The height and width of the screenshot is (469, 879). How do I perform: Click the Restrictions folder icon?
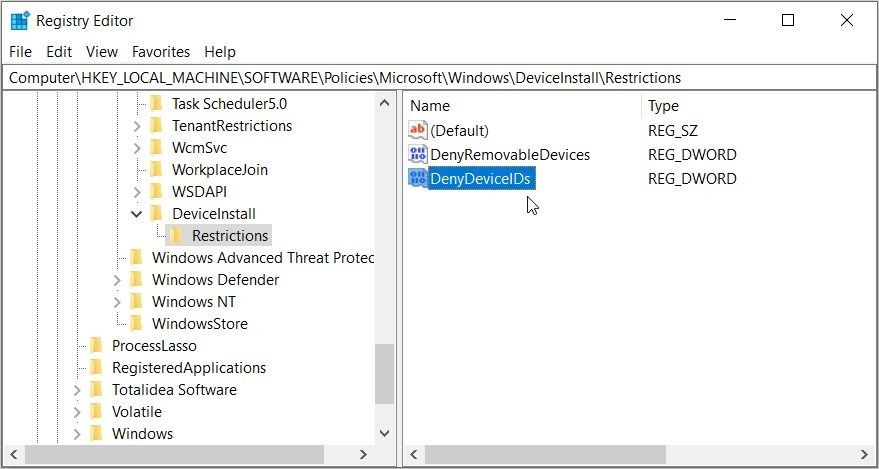click(x=177, y=235)
